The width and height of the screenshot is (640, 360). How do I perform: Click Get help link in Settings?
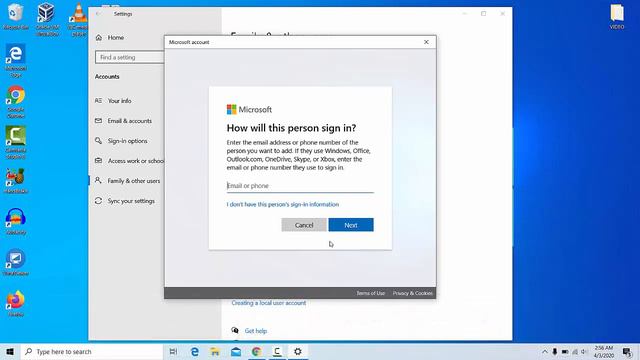click(256, 331)
